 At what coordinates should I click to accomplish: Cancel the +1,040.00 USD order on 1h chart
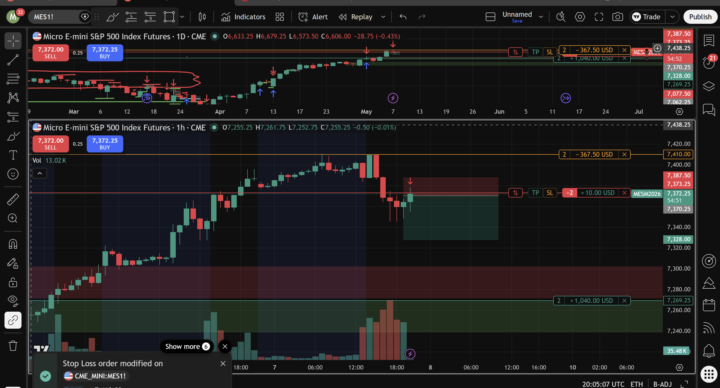pos(624,301)
